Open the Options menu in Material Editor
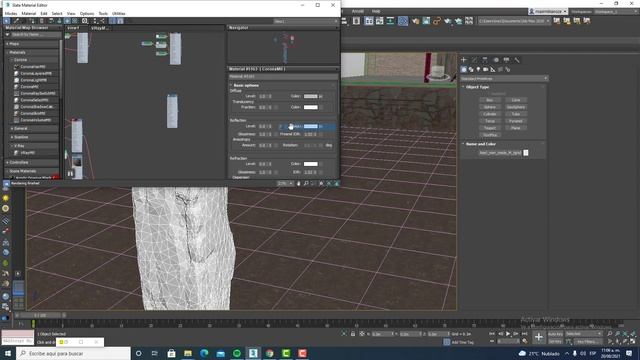This screenshot has width=640, height=360. click(87, 13)
